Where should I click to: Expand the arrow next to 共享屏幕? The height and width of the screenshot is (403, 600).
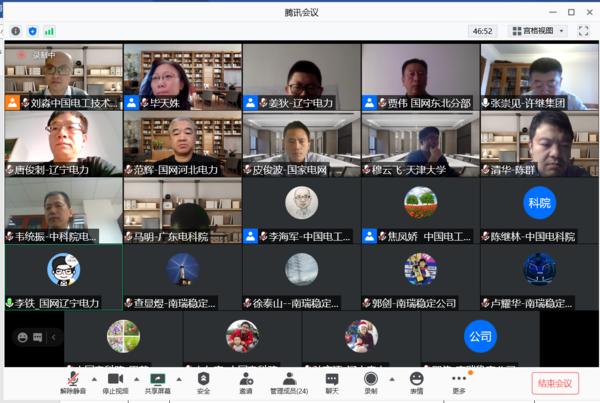pos(179,379)
